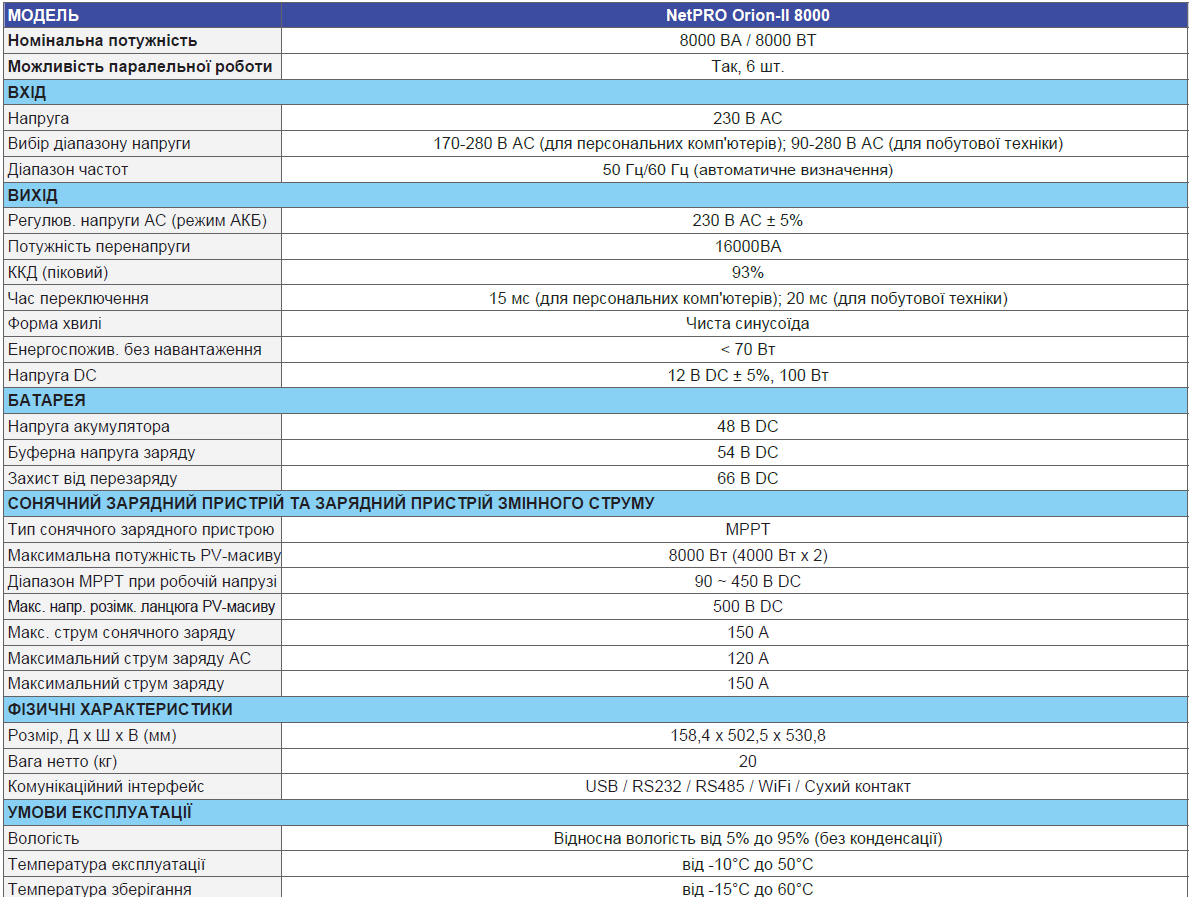Click the Температура експлуатації row label
Viewport: 1195px width, 897px height.
click(x=107, y=865)
